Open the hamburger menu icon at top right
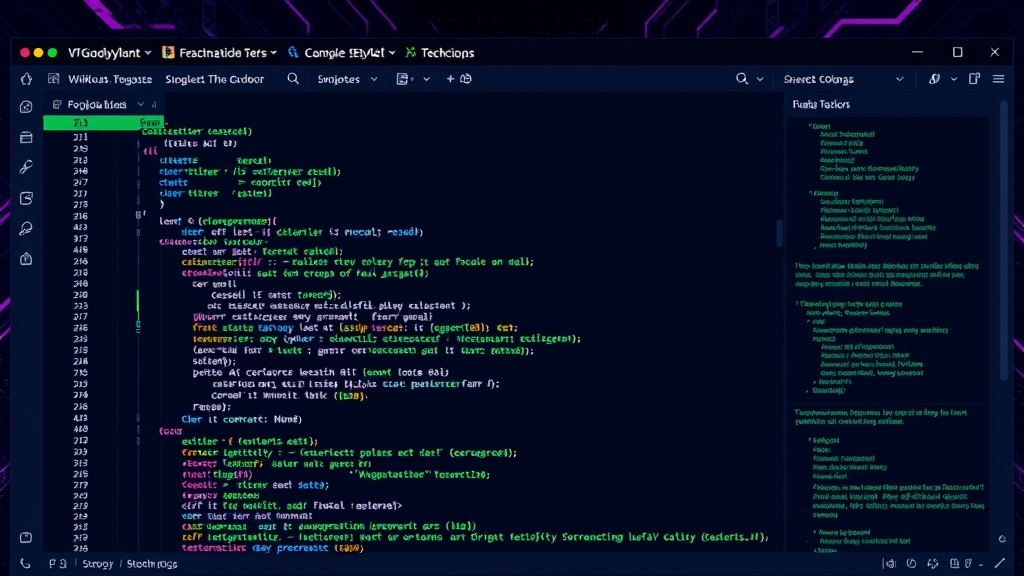This screenshot has height=576, width=1024. click(x=997, y=78)
